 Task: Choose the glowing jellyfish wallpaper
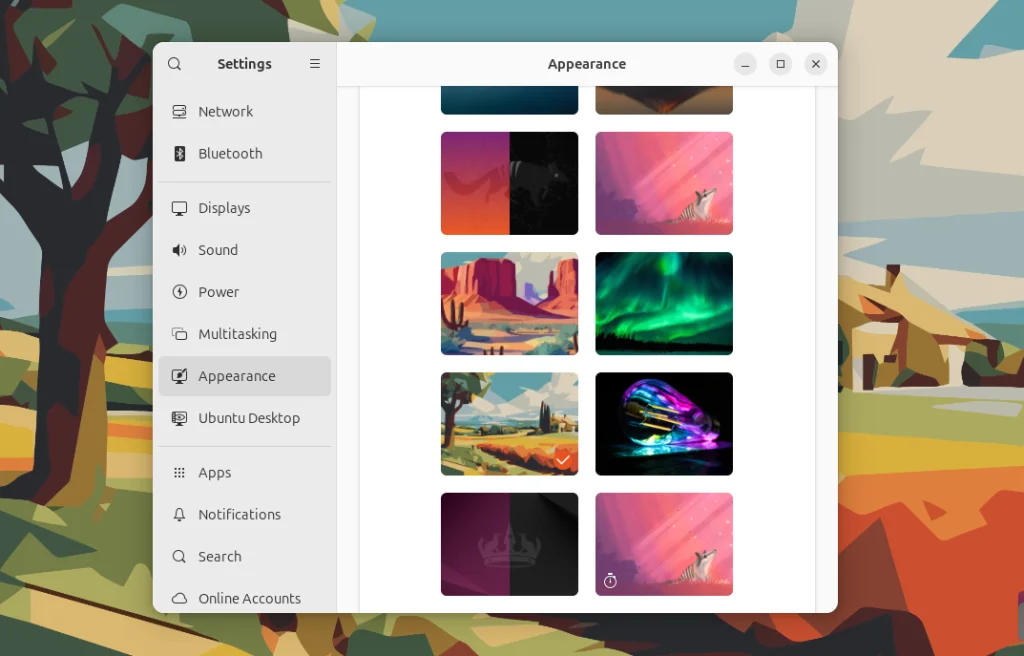click(x=663, y=423)
